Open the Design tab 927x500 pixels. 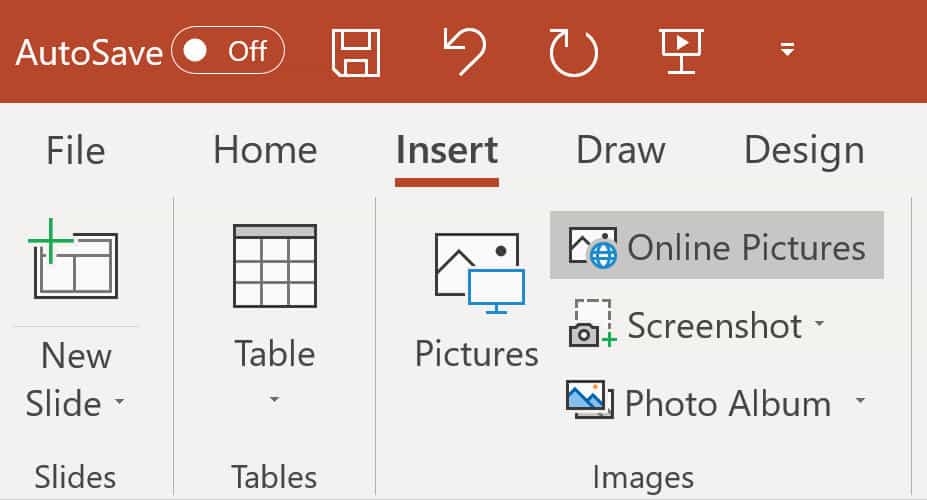pos(804,151)
